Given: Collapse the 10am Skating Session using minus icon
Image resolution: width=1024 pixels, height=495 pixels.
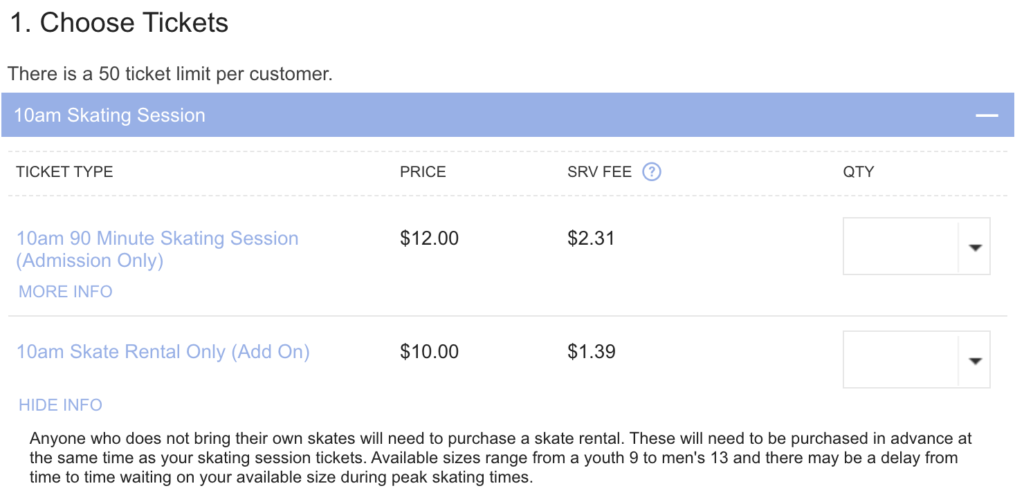Looking at the screenshot, I should pos(987,116).
